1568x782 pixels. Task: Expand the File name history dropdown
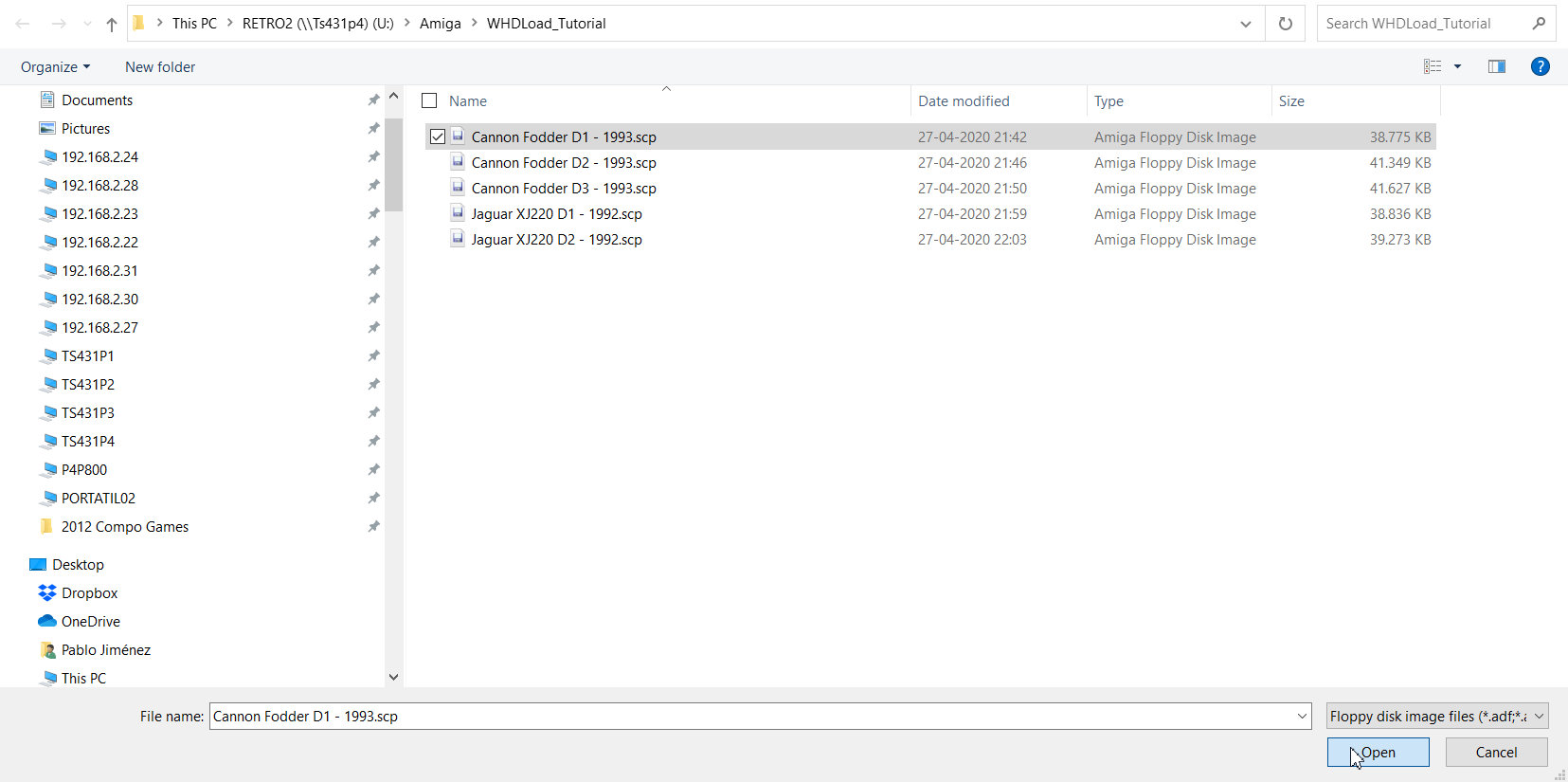pyautogui.click(x=1302, y=717)
